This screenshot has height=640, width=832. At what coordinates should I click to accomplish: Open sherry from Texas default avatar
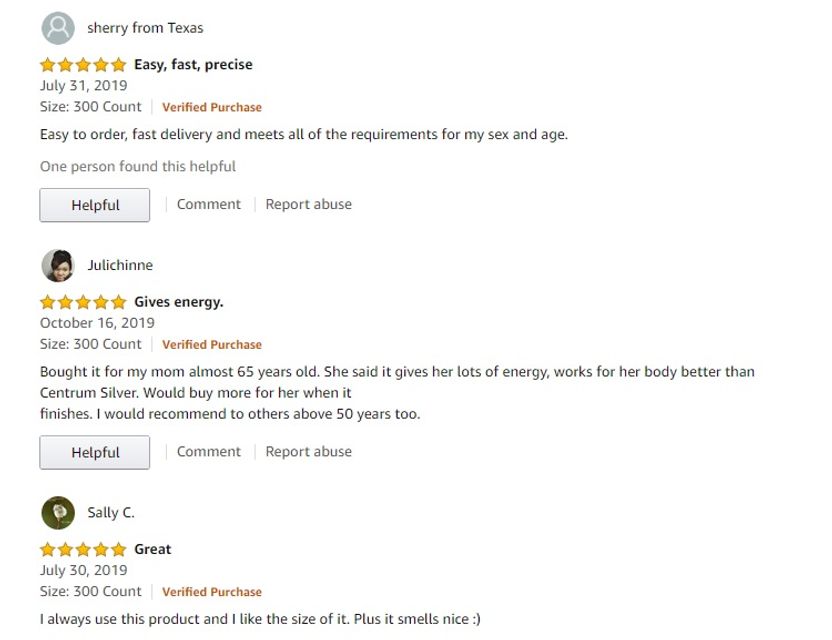point(58,28)
